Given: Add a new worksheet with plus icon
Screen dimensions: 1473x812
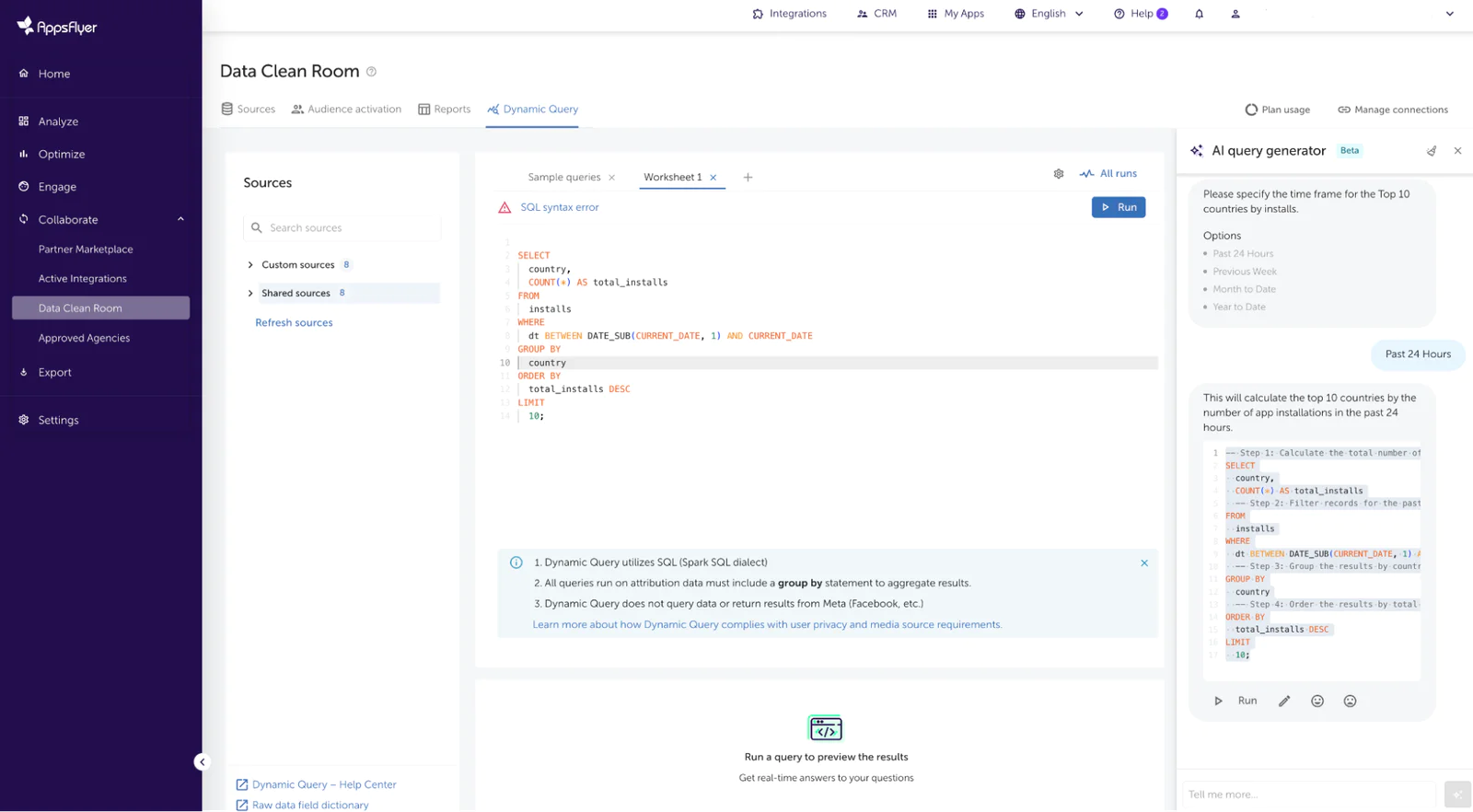Looking at the screenshot, I should pyautogui.click(x=748, y=178).
